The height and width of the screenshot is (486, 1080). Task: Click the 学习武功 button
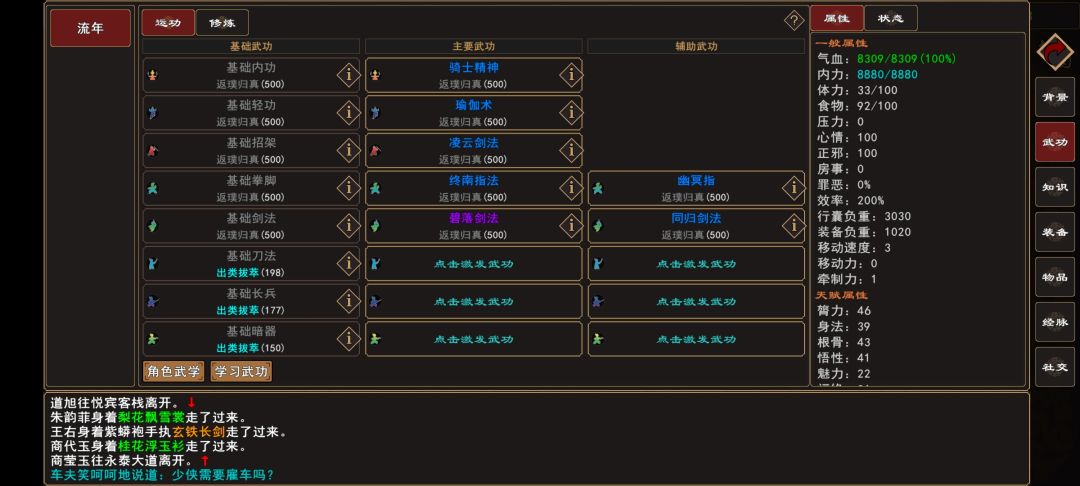241,372
